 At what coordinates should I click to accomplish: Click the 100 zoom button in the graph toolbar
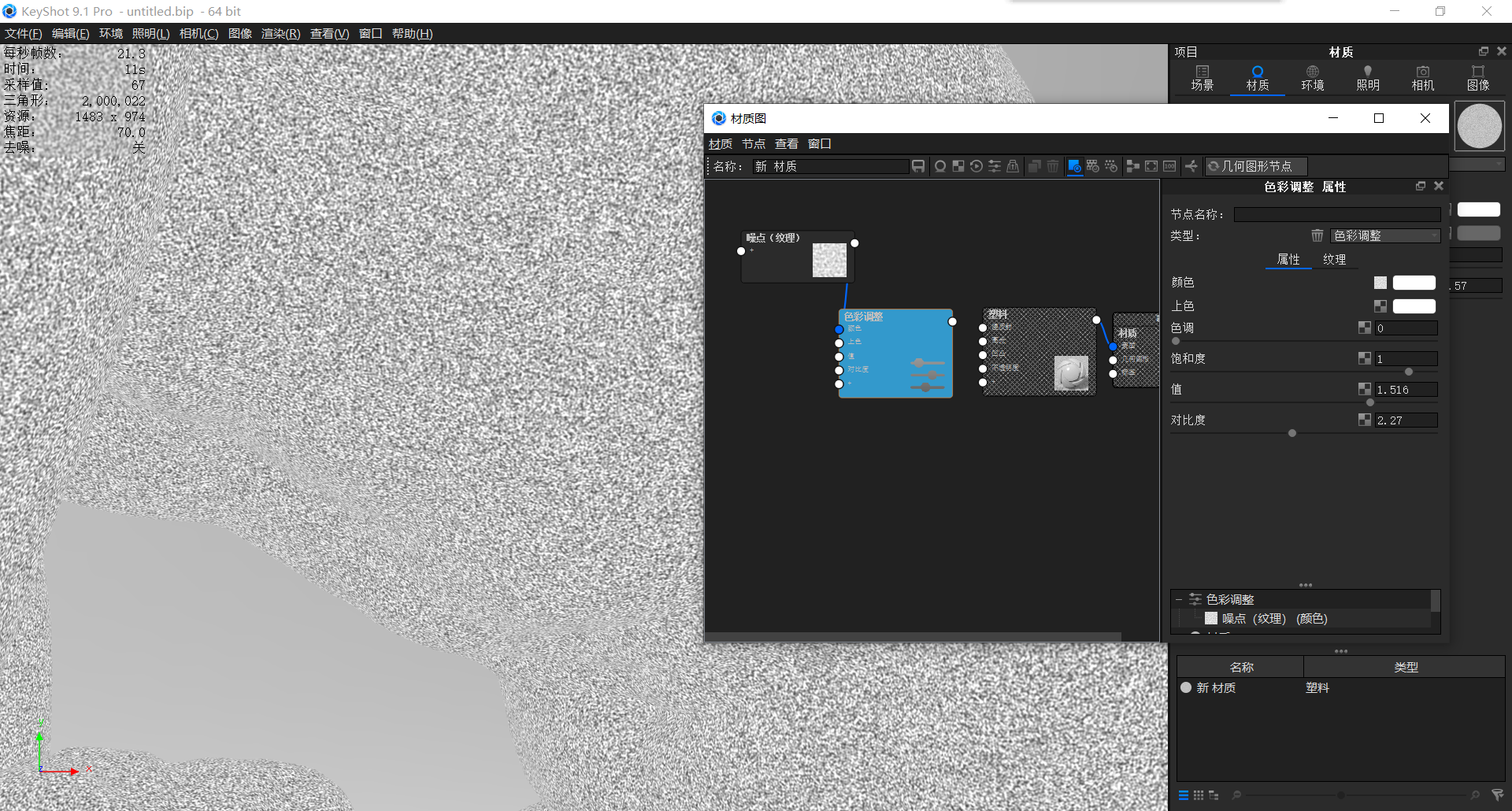(1169, 166)
